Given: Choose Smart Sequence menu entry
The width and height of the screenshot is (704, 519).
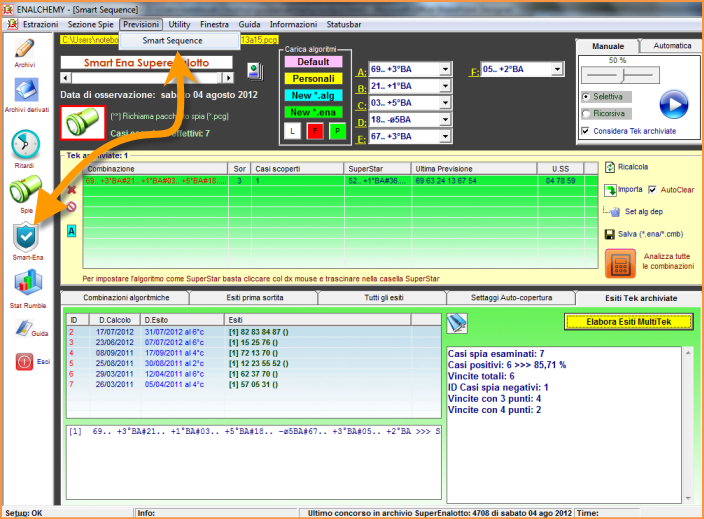Looking at the screenshot, I should pyautogui.click(x=179, y=41).
